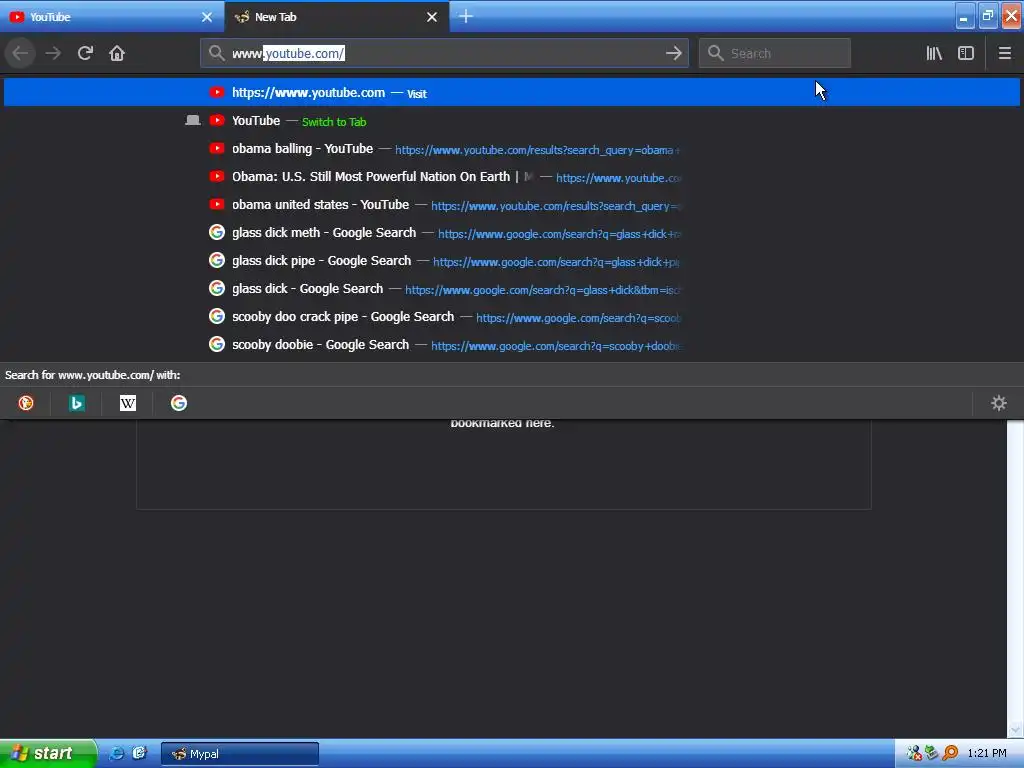1024x768 pixels.
Task: Reload the current page
Action: point(85,54)
